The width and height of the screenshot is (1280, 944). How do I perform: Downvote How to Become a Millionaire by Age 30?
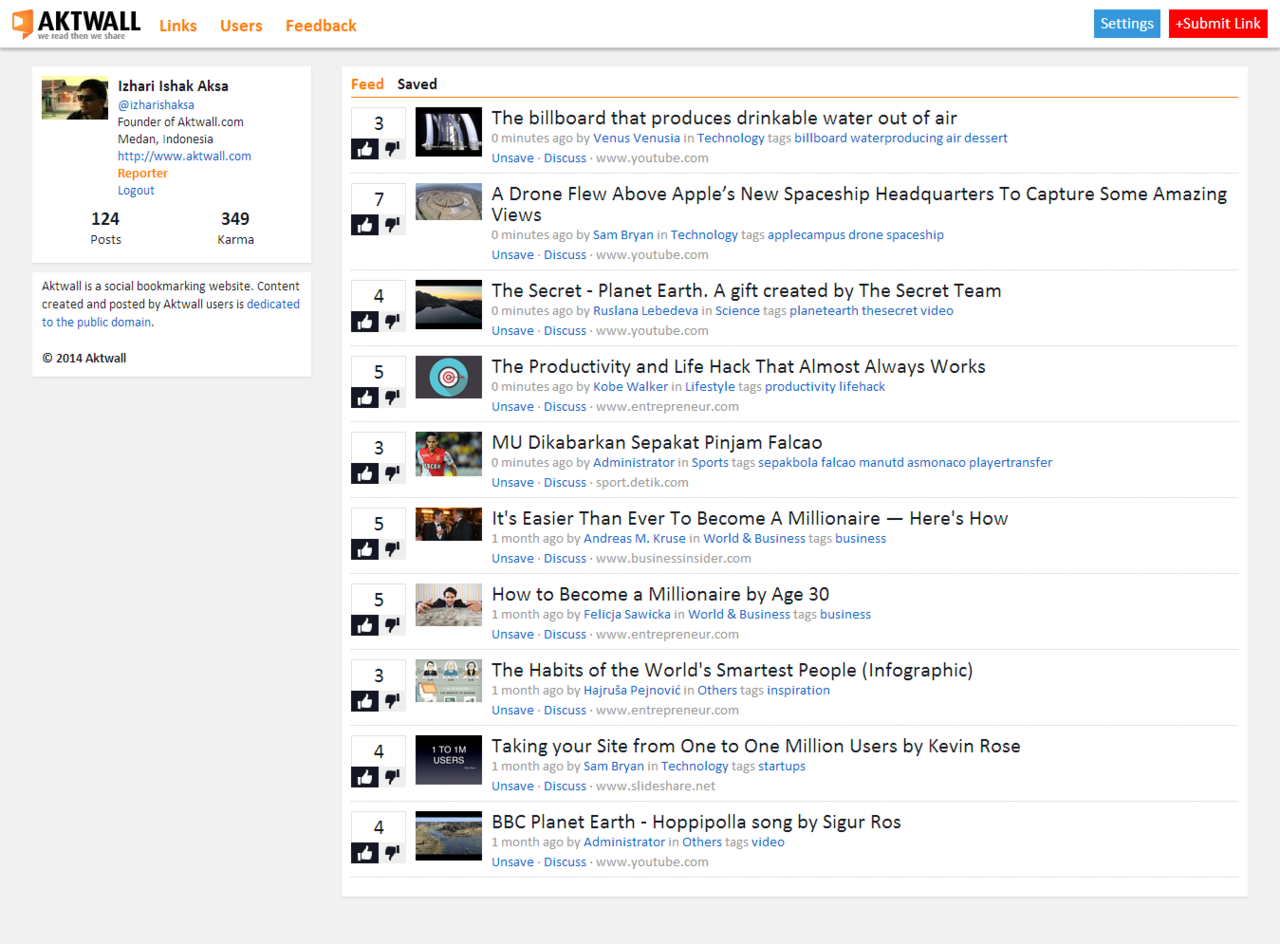pyautogui.click(x=393, y=626)
